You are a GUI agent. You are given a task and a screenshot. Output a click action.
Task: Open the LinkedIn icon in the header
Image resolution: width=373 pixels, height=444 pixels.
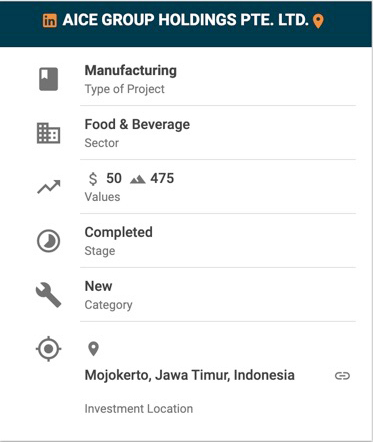50,21
